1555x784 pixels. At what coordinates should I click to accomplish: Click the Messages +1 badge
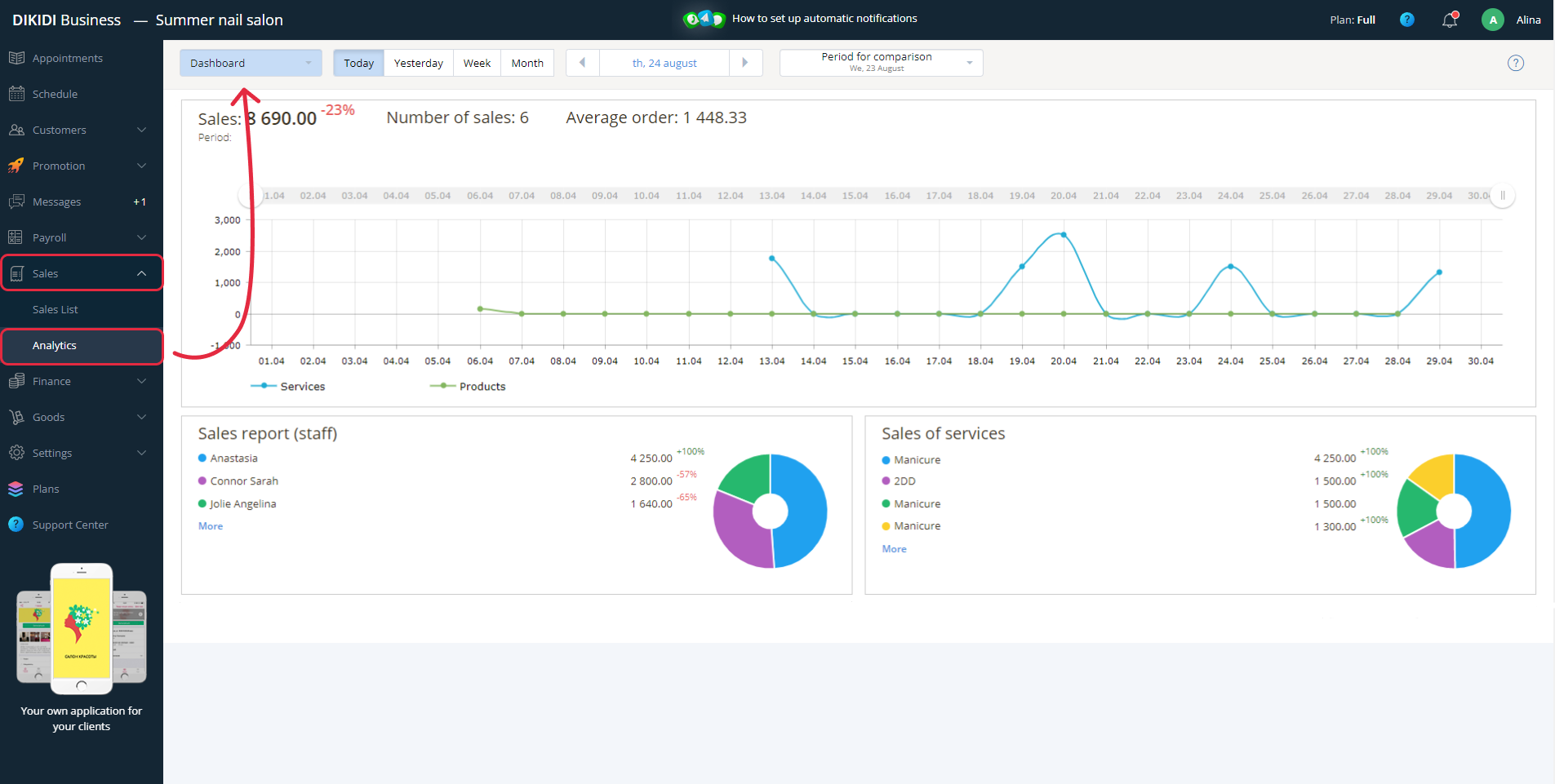tap(140, 202)
